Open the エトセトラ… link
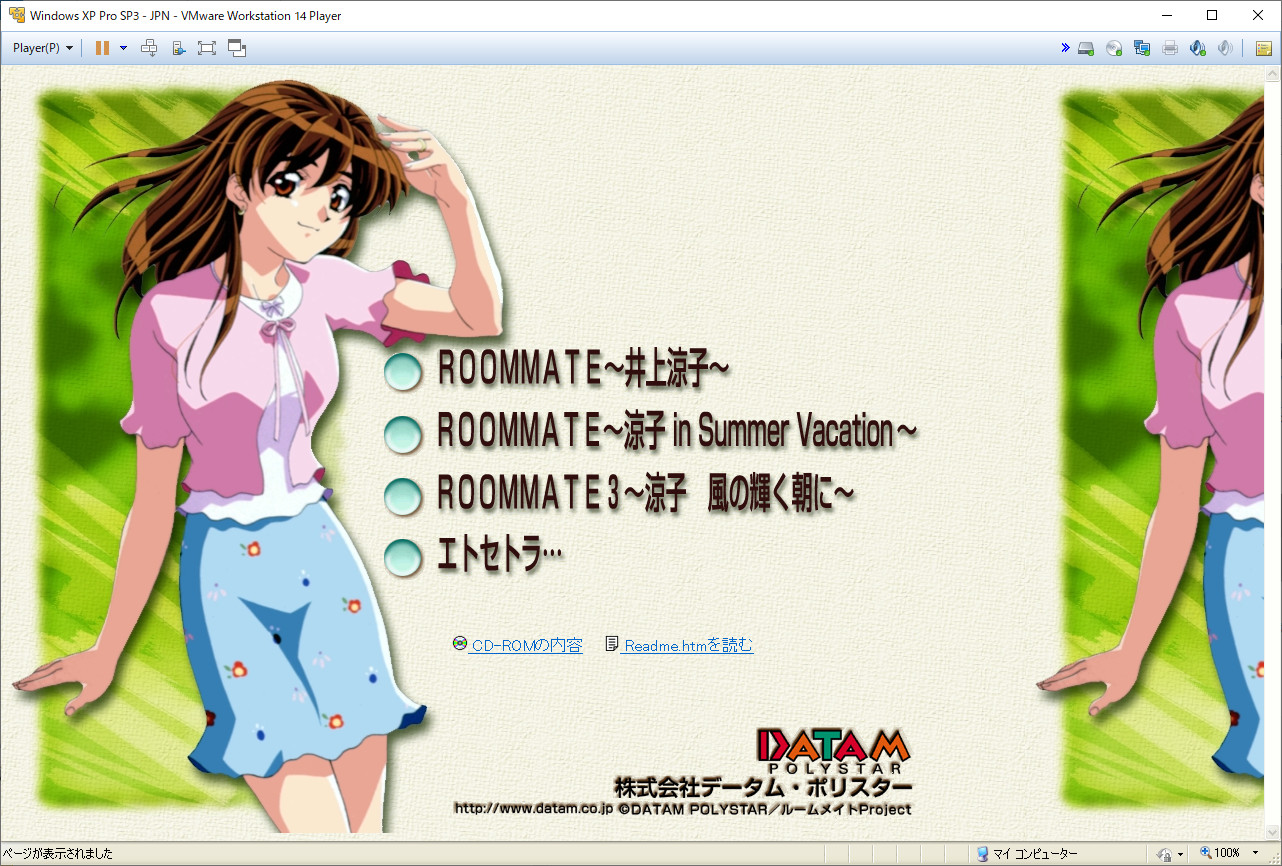This screenshot has height=866, width=1282. coord(501,556)
